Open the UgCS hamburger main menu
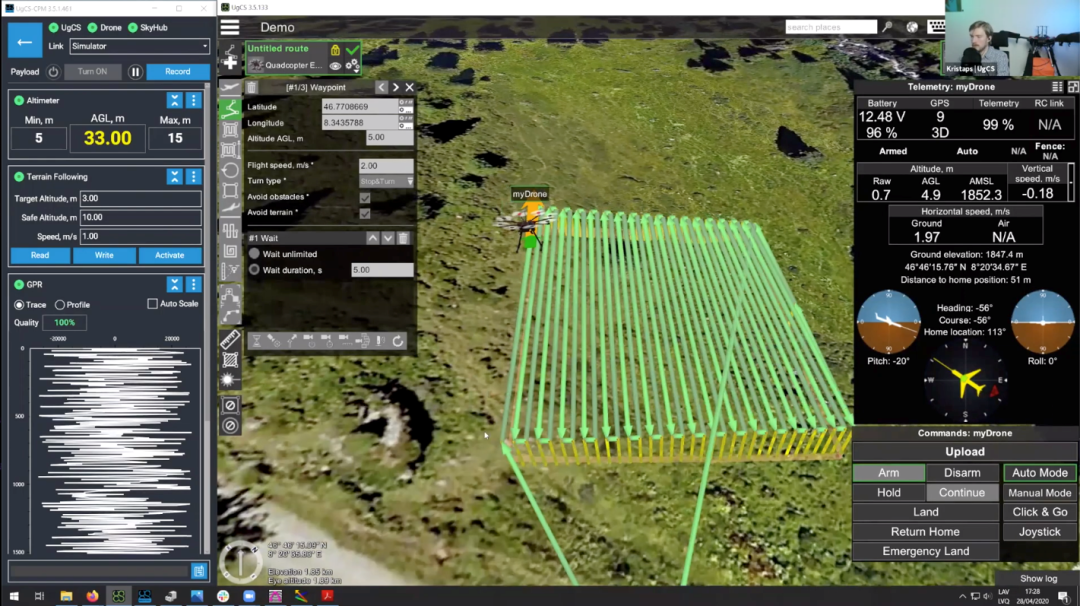1080x606 pixels. click(x=230, y=28)
